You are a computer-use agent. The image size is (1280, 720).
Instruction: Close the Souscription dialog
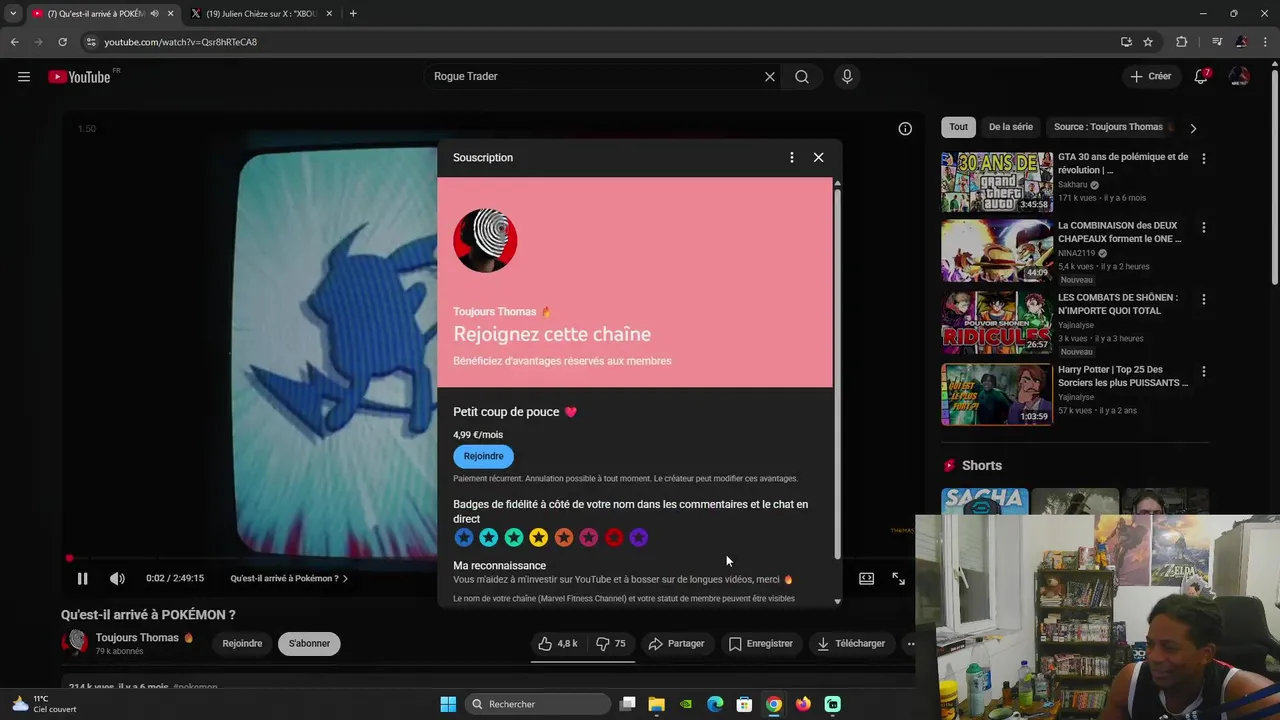(x=819, y=157)
